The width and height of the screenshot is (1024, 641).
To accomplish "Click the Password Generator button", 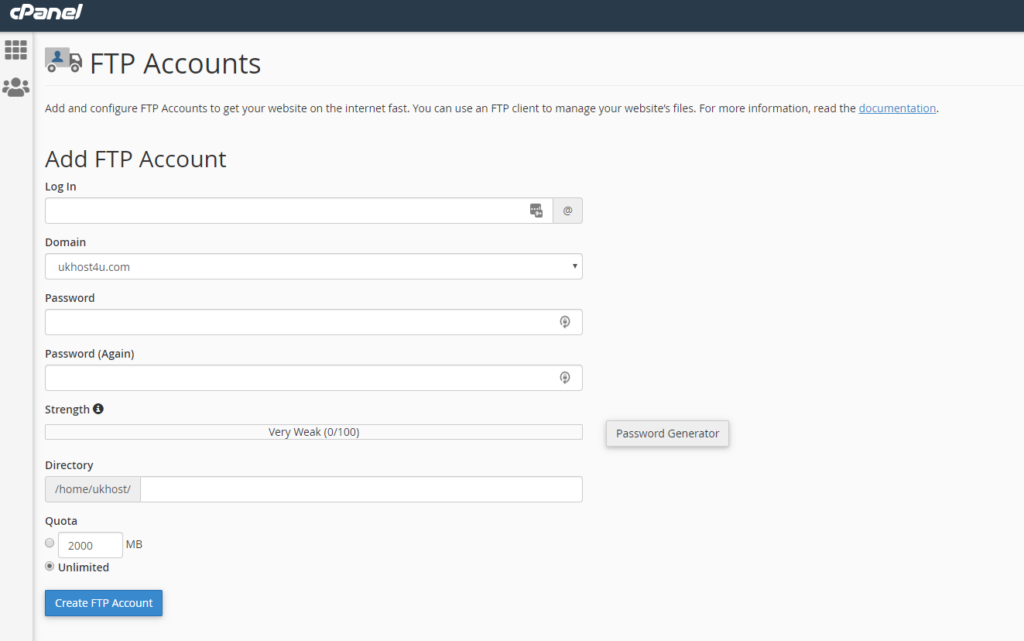I will click(x=667, y=433).
